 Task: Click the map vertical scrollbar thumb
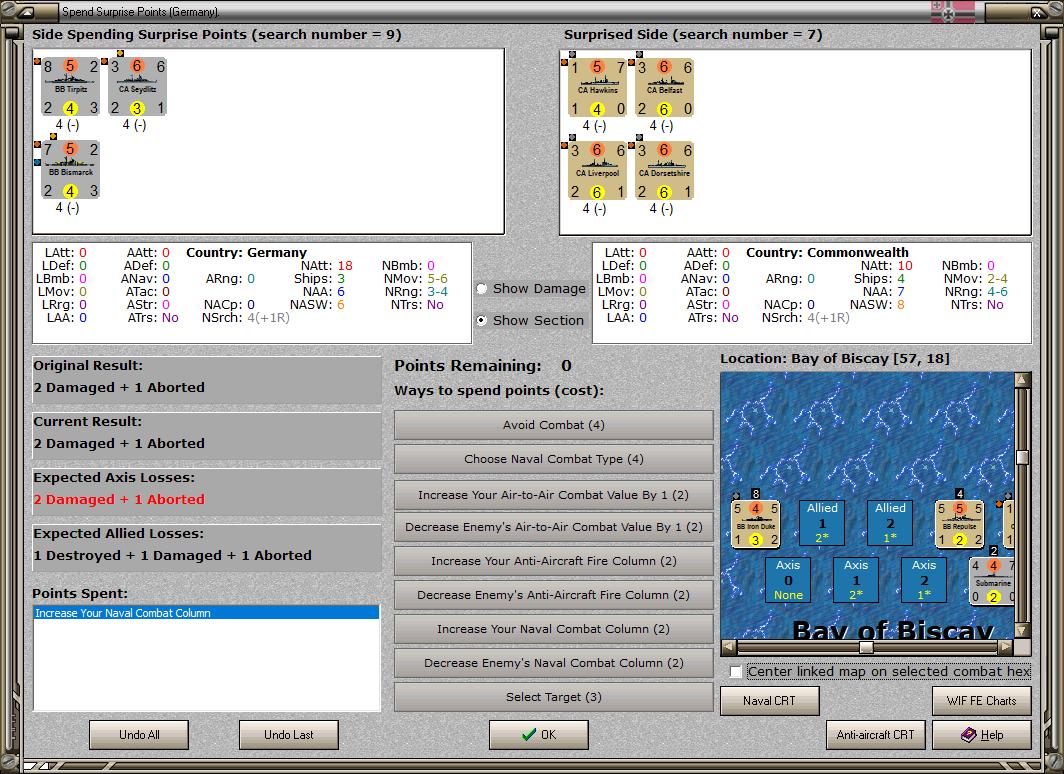(x=1022, y=457)
